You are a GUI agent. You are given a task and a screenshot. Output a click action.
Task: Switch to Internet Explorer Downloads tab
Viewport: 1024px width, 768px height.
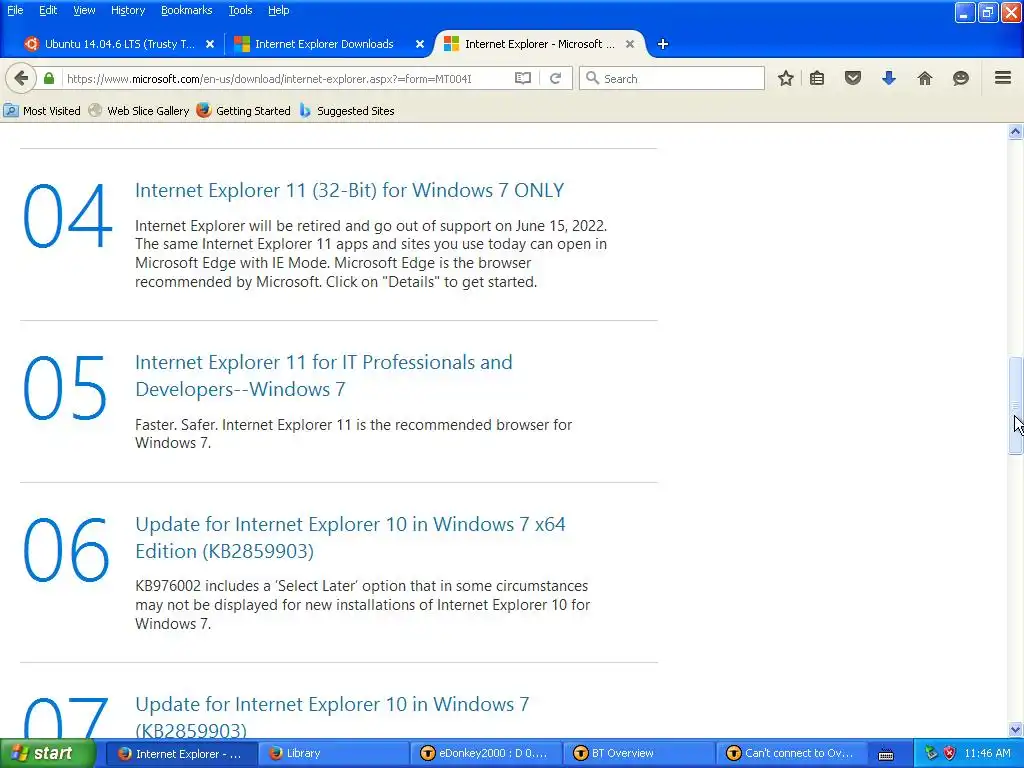coord(324,44)
